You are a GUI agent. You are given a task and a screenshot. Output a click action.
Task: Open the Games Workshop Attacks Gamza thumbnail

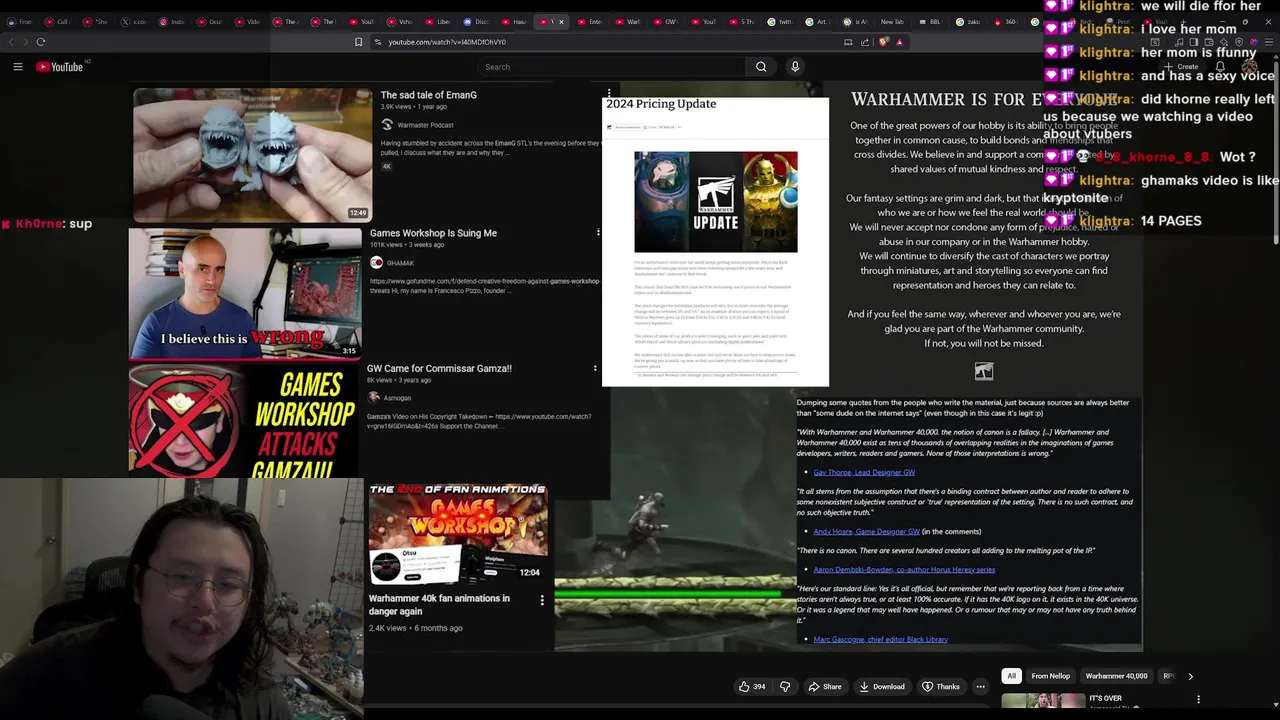click(242, 421)
